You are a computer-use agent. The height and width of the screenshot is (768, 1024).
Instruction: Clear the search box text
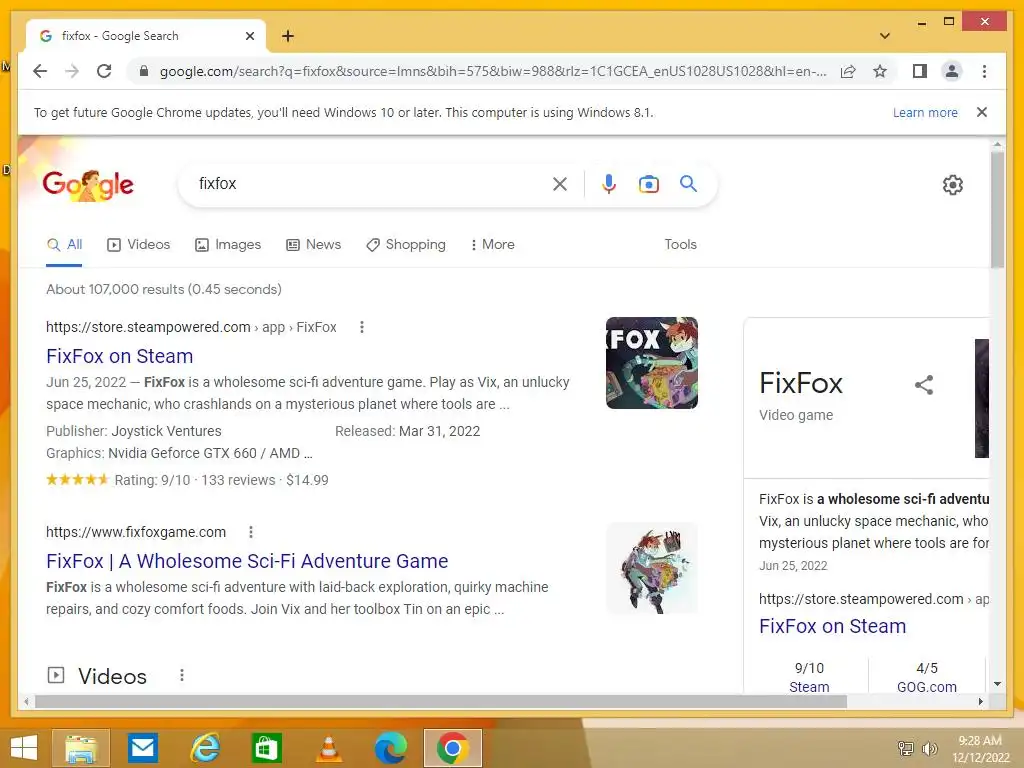pyautogui.click(x=560, y=184)
